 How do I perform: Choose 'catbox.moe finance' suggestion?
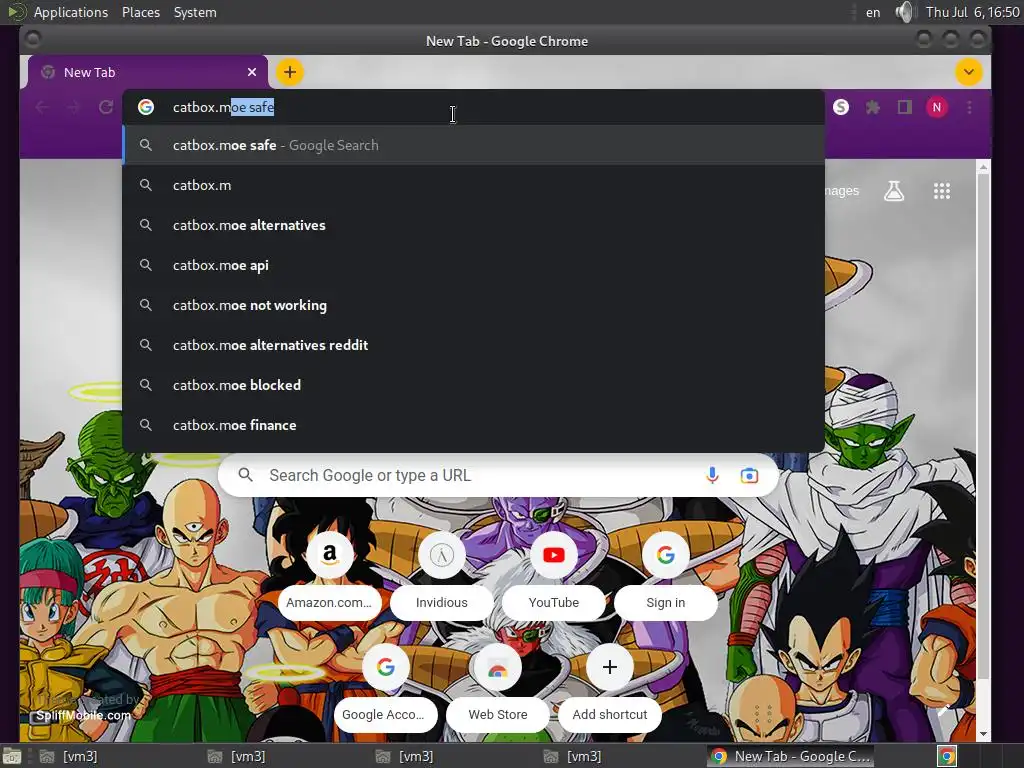pyautogui.click(x=473, y=425)
